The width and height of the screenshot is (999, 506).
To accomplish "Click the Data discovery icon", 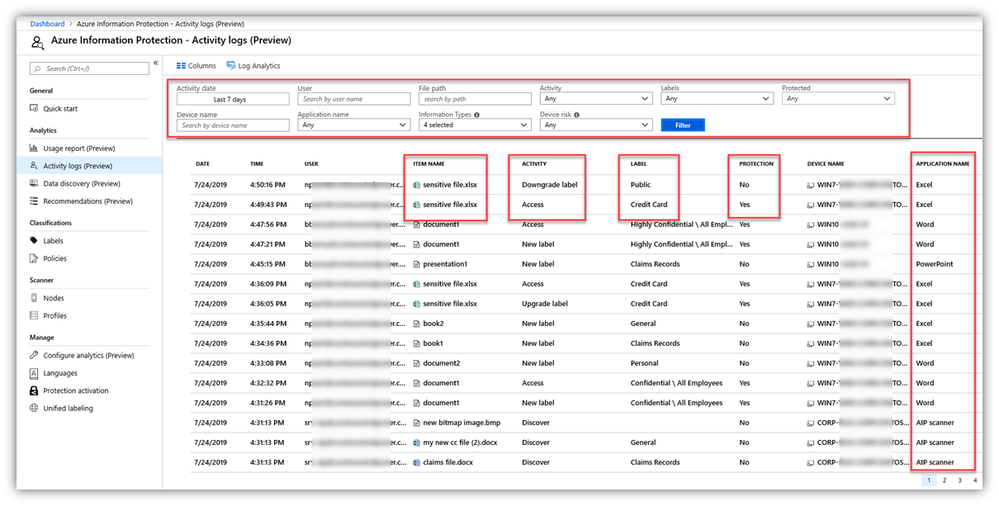I will [34, 184].
